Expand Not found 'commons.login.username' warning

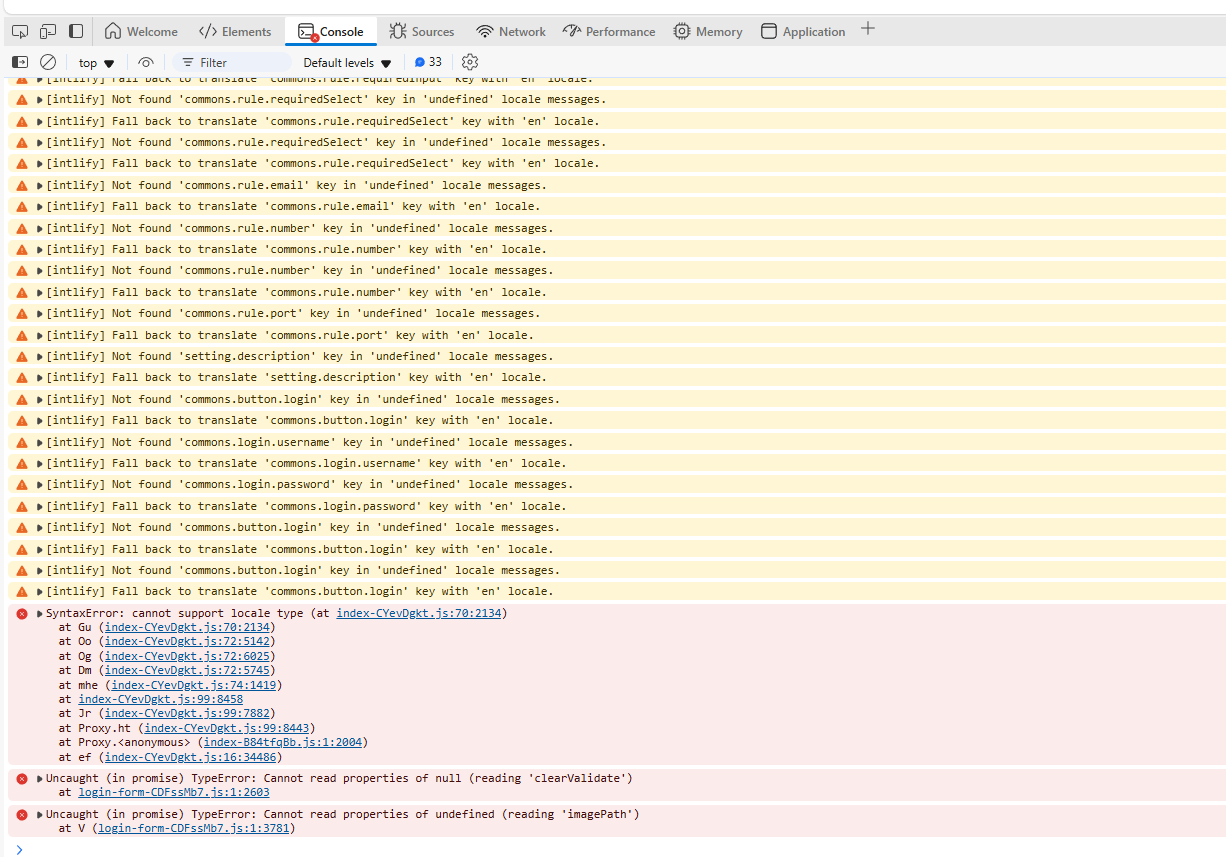tap(40, 442)
